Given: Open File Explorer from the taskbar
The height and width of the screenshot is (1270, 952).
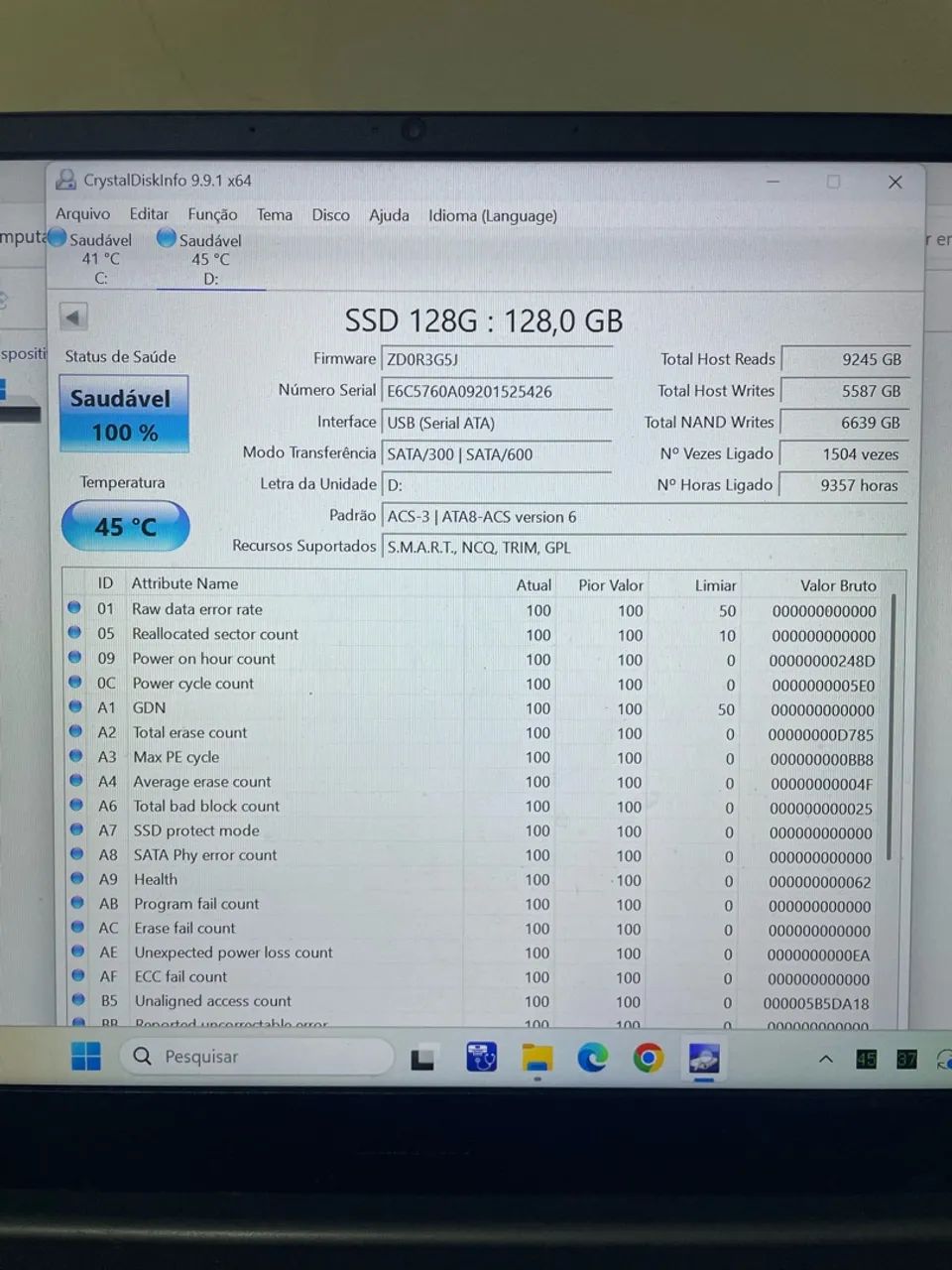Looking at the screenshot, I should (537, 1059).
